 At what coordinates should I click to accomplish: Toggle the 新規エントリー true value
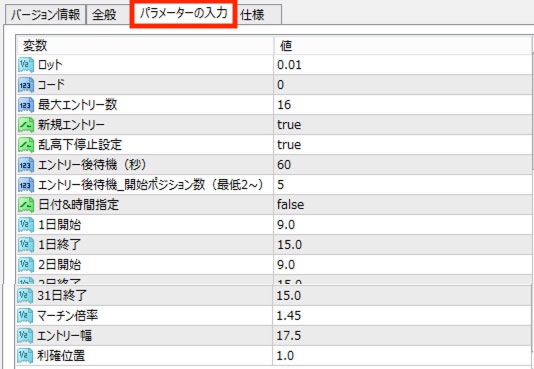(x=403, y=125)
